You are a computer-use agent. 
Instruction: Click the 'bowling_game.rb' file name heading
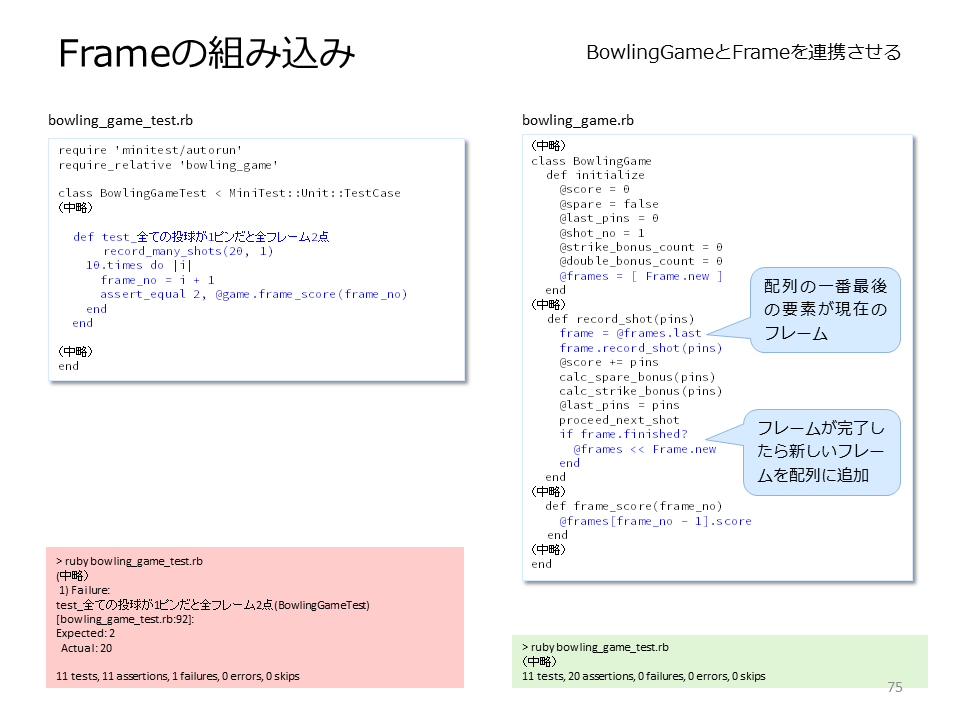point(578,120)
